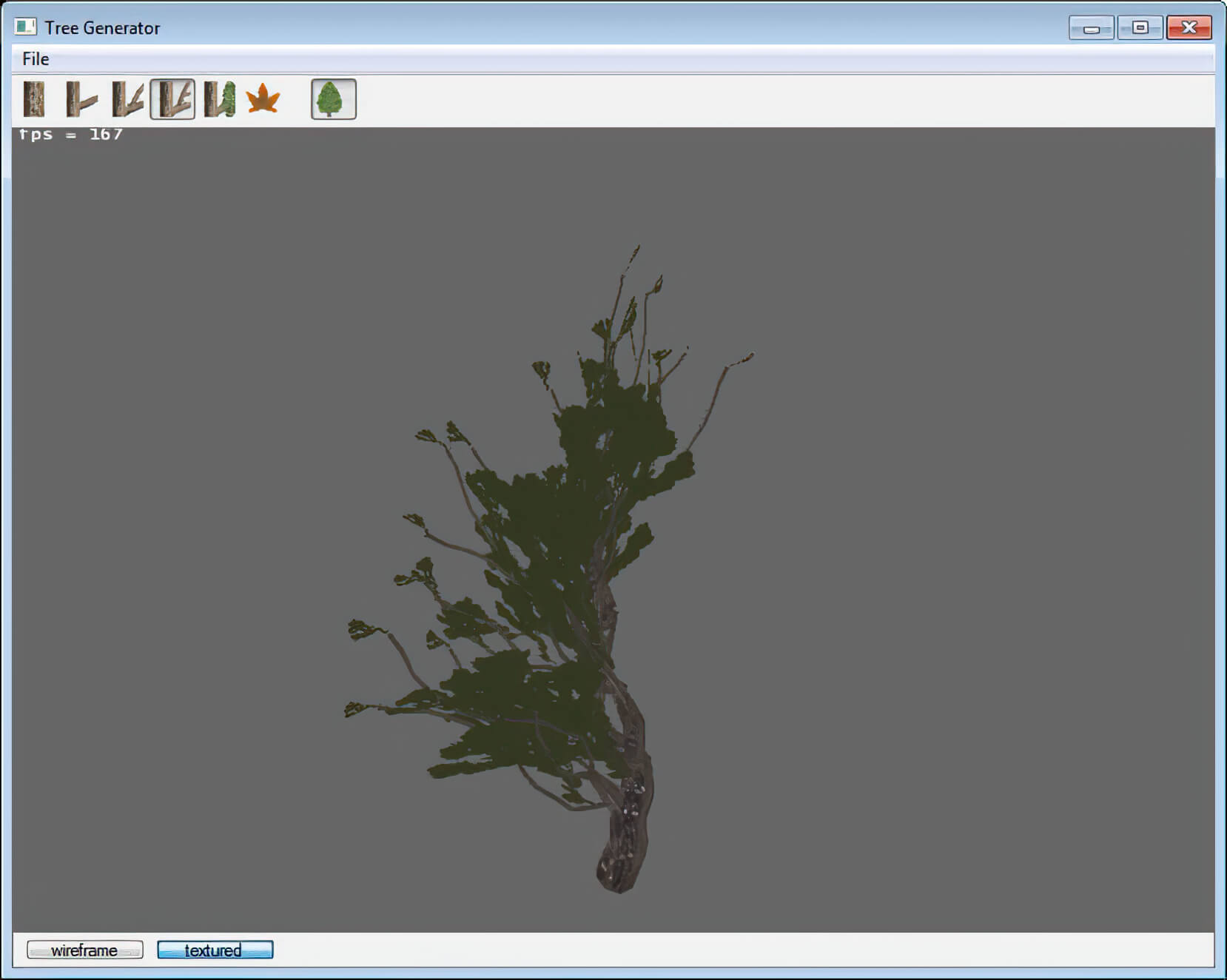Select the bare trunk icon
Screen dimensions: 1227x980
click(34, 99)
